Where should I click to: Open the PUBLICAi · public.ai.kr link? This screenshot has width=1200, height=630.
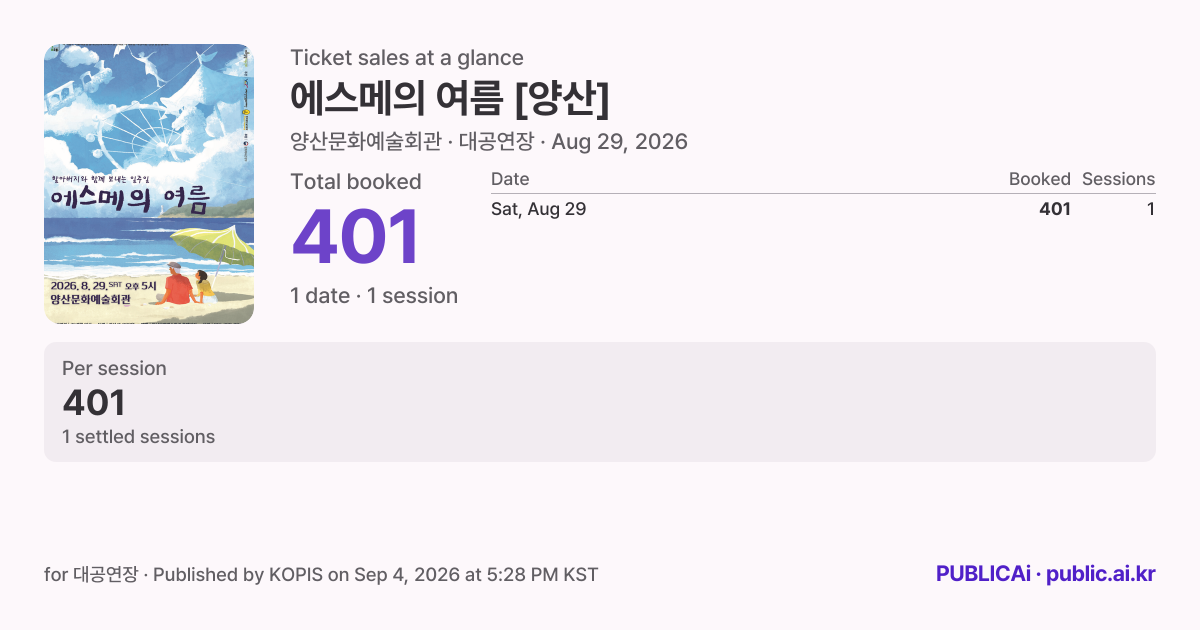tap(1046, 574)
